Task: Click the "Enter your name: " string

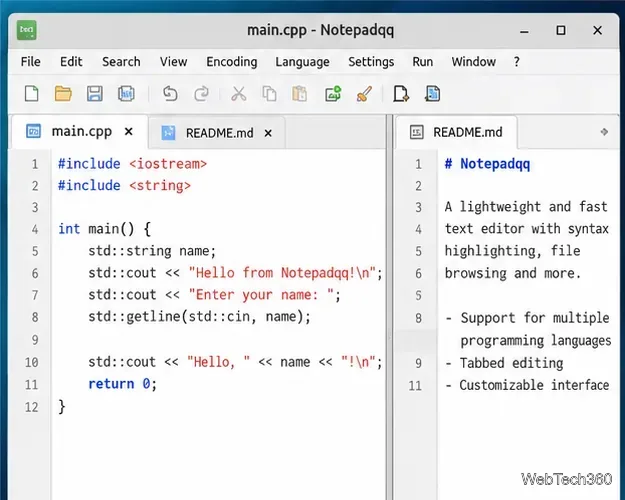Action: coord(261,295)
